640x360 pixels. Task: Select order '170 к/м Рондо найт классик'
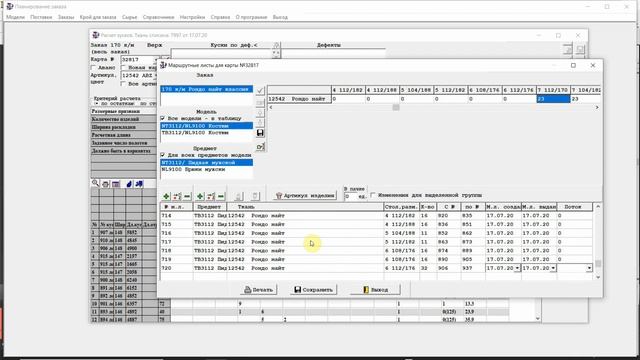pos(207,89)
